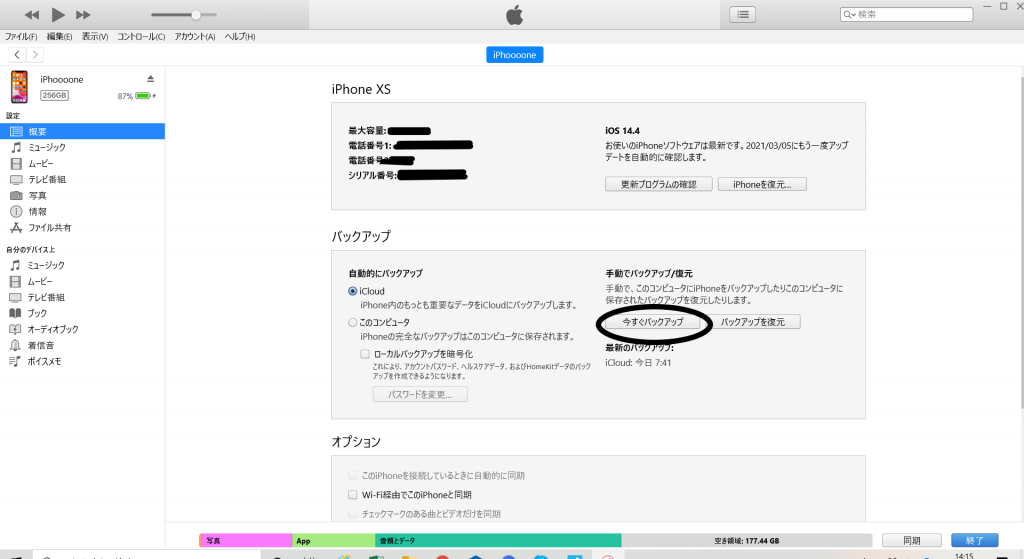Viewport: 1024px width, 559px height.
Task: Click the 終了 button
Action: pyautogui.click(x=974, y=540)
